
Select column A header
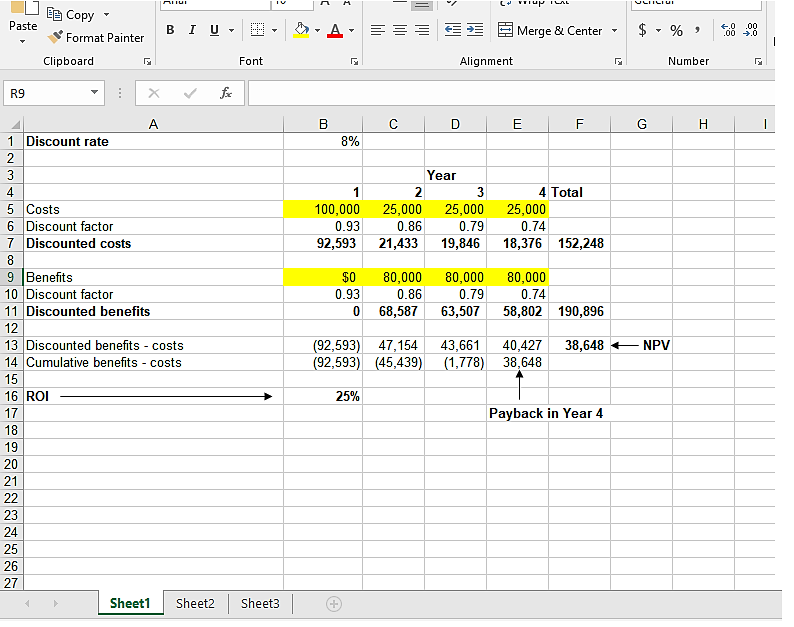(x=153, y=124)
